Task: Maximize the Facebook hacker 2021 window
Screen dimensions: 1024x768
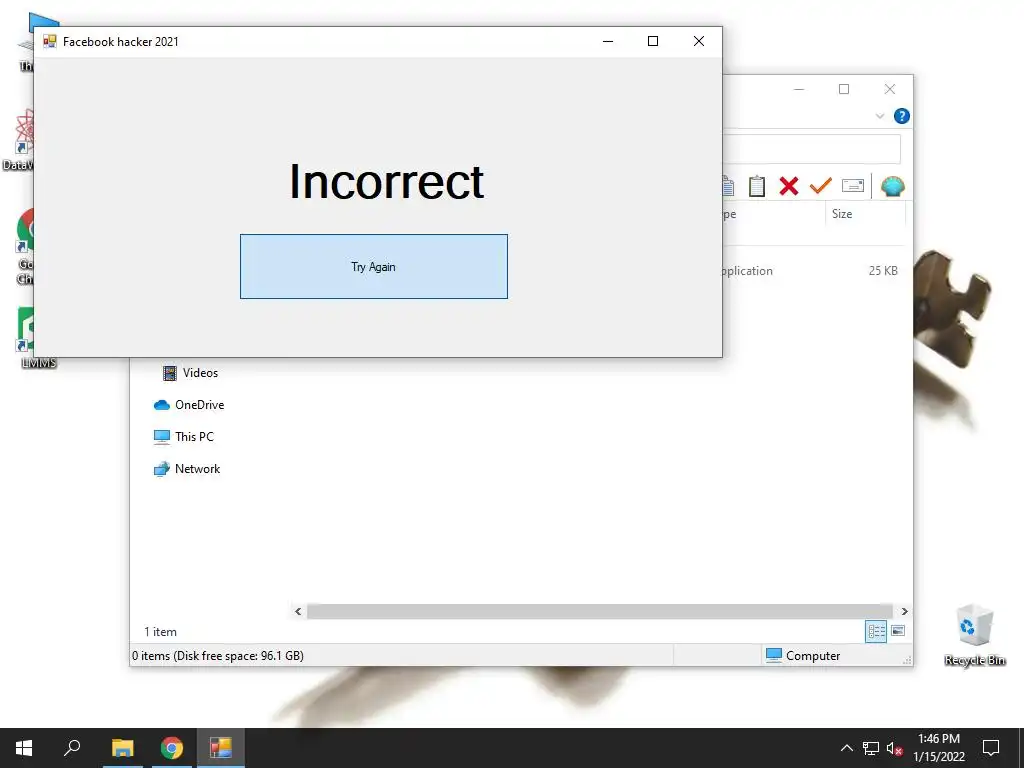Action: 652,41
